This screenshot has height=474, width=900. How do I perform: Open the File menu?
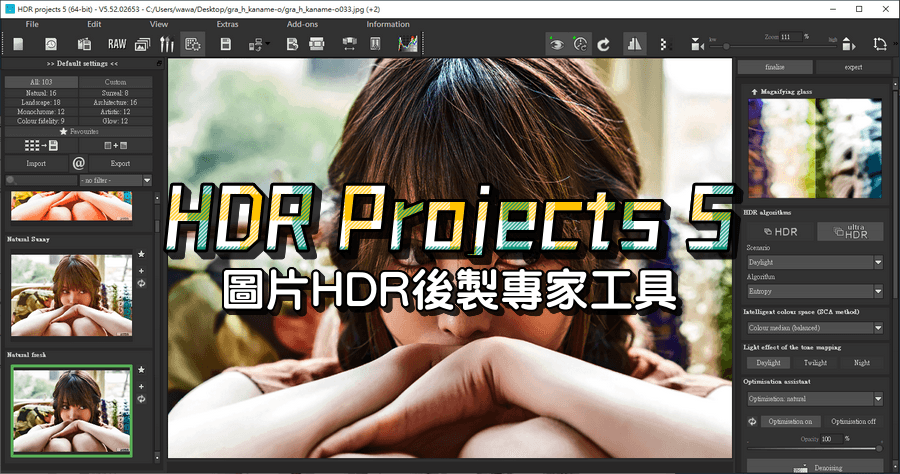32,24
